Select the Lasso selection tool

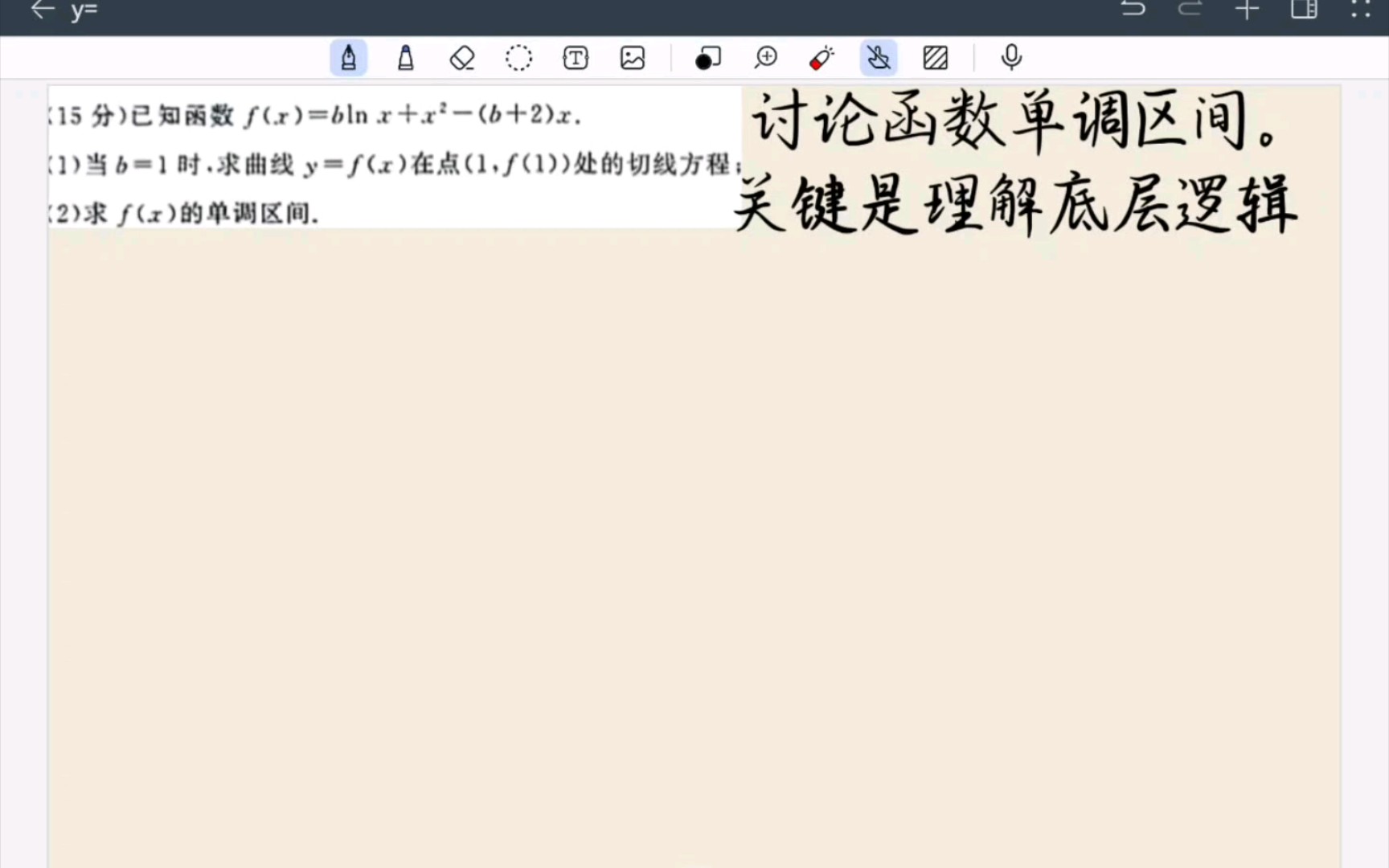coord(518,58)
